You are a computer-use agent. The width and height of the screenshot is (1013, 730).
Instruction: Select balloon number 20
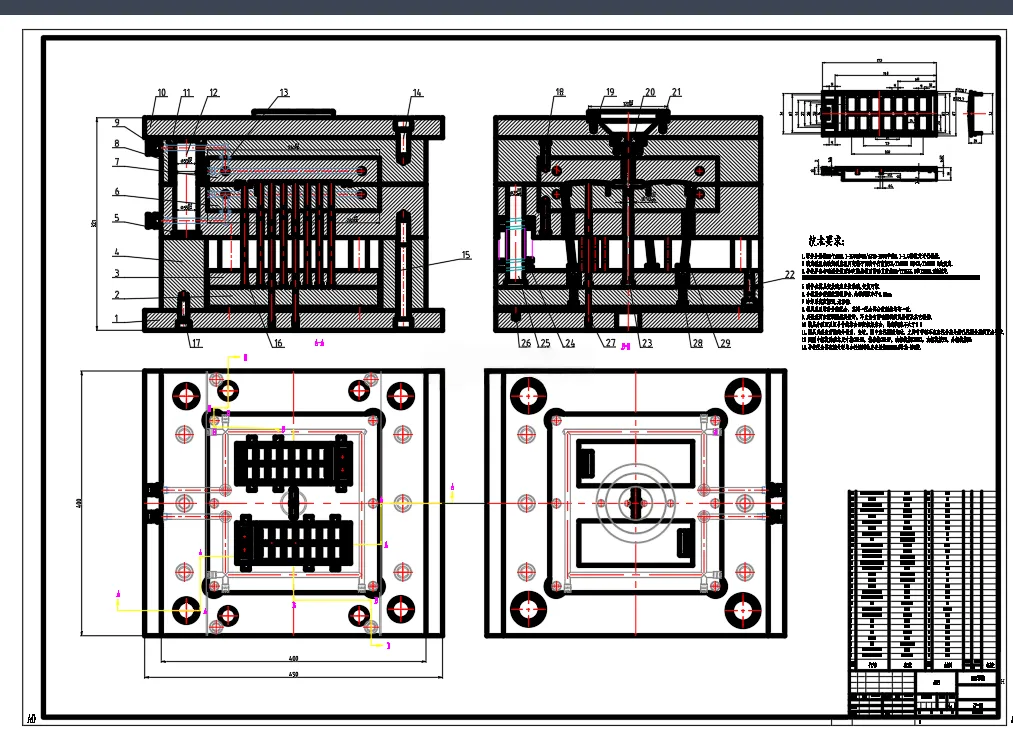coord(650,92)
